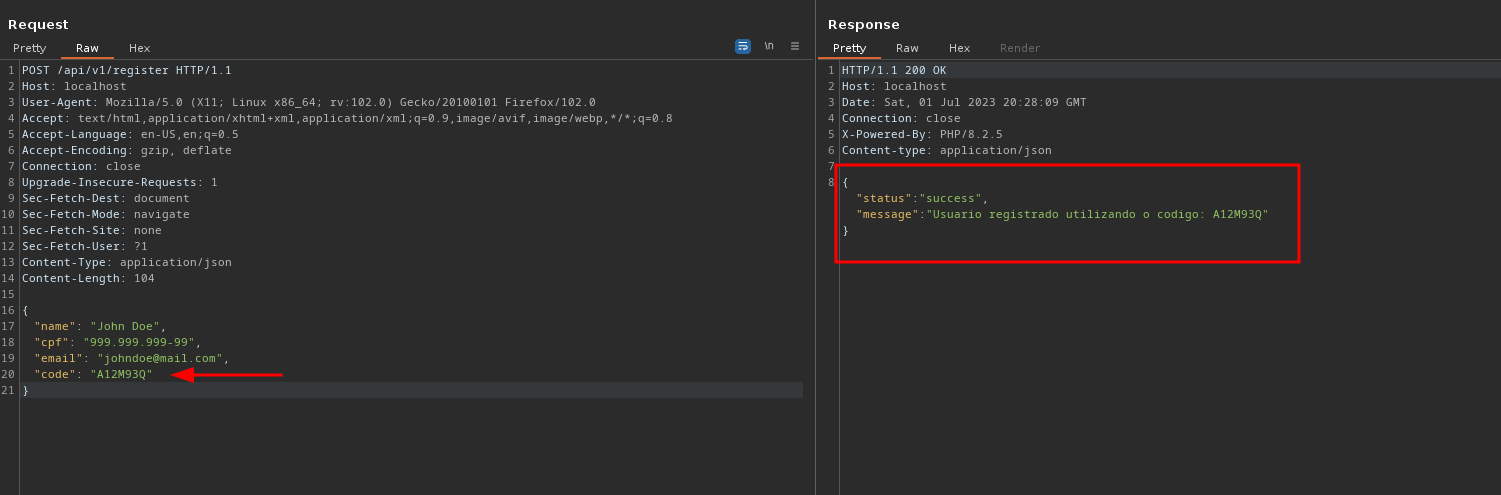
Task: Open the Hex tab in Response
Action: (959, 48)
